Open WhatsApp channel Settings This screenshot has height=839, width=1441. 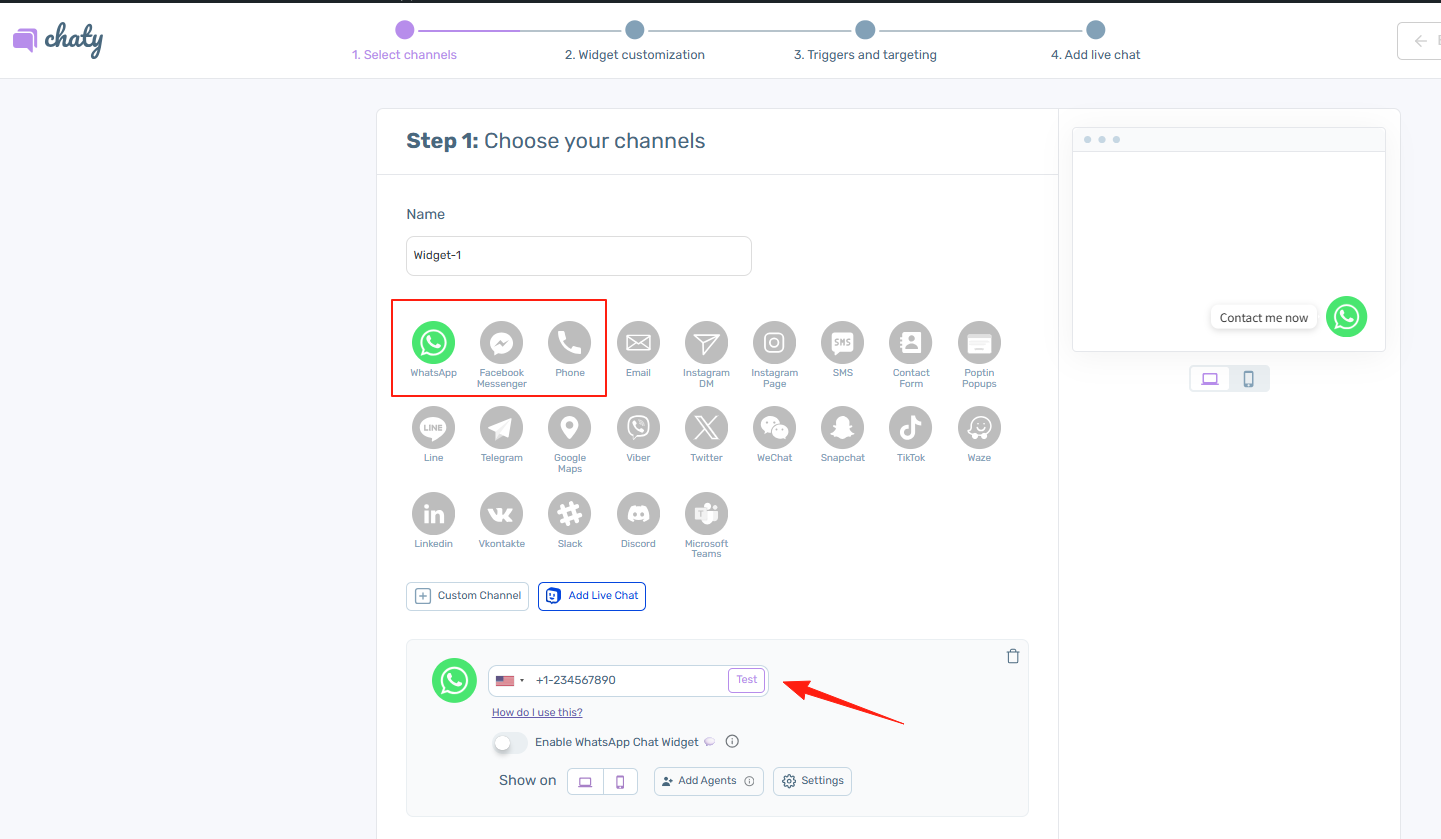[812, 781]
